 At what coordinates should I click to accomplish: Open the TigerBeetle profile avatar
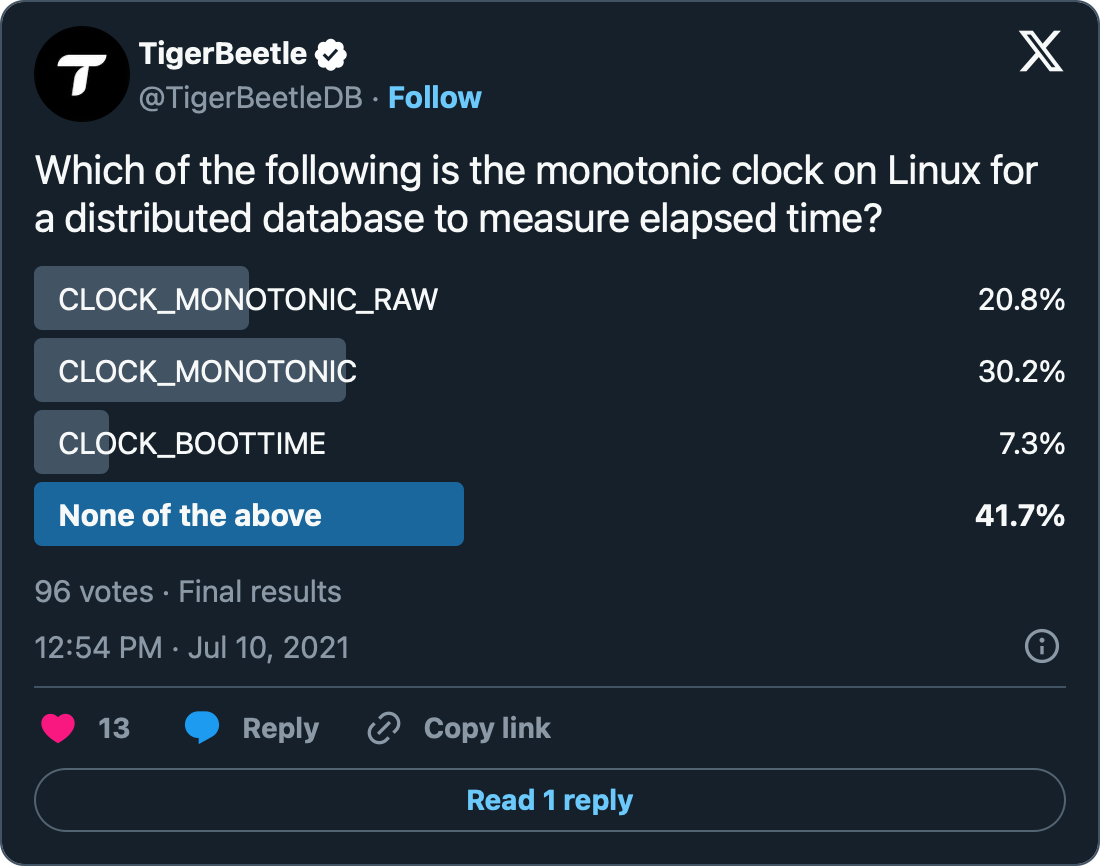[82, 75]
